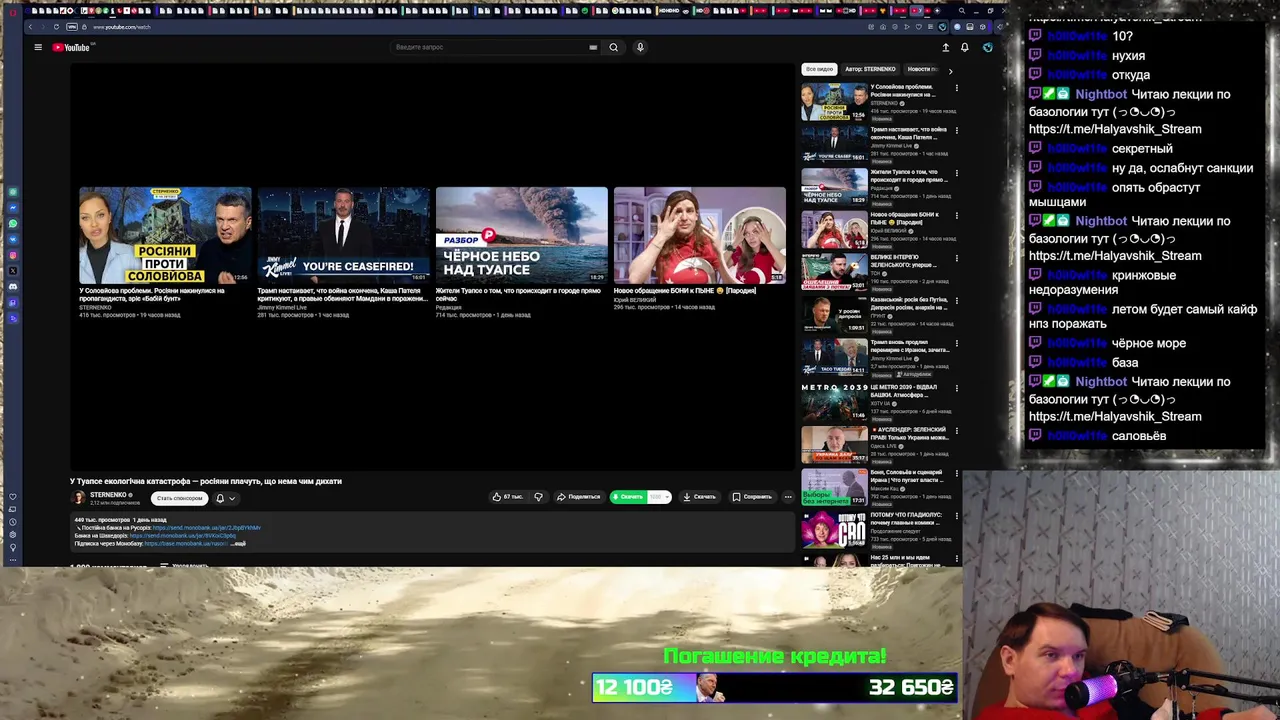The image size is (1280, 720).
Task: Open endscreen video 'Чёрное небо над Туапсе'
Action: [x=521, y=235]
